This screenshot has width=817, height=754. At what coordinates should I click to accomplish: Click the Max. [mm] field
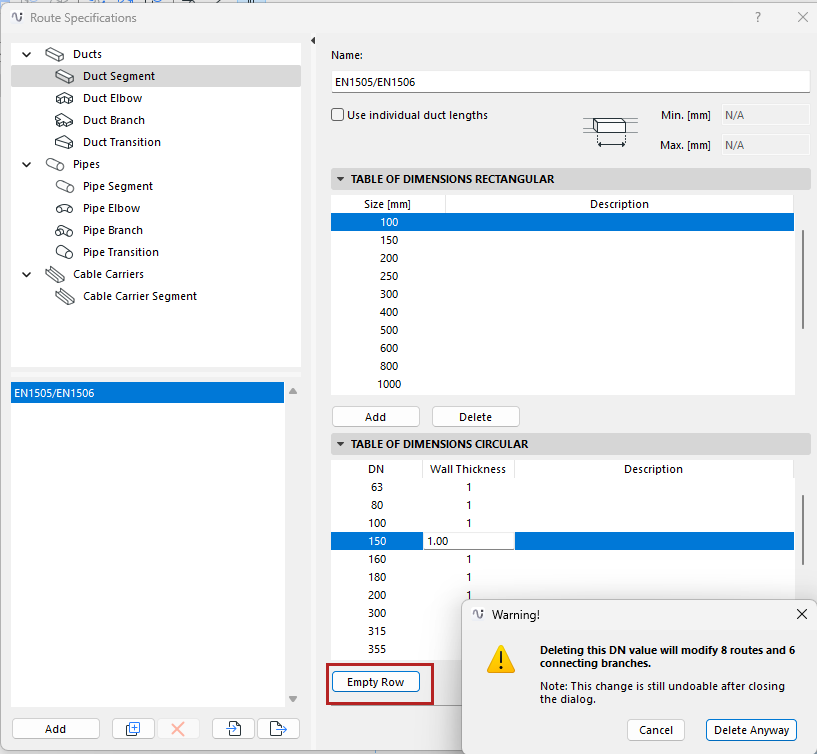(765, 145)
